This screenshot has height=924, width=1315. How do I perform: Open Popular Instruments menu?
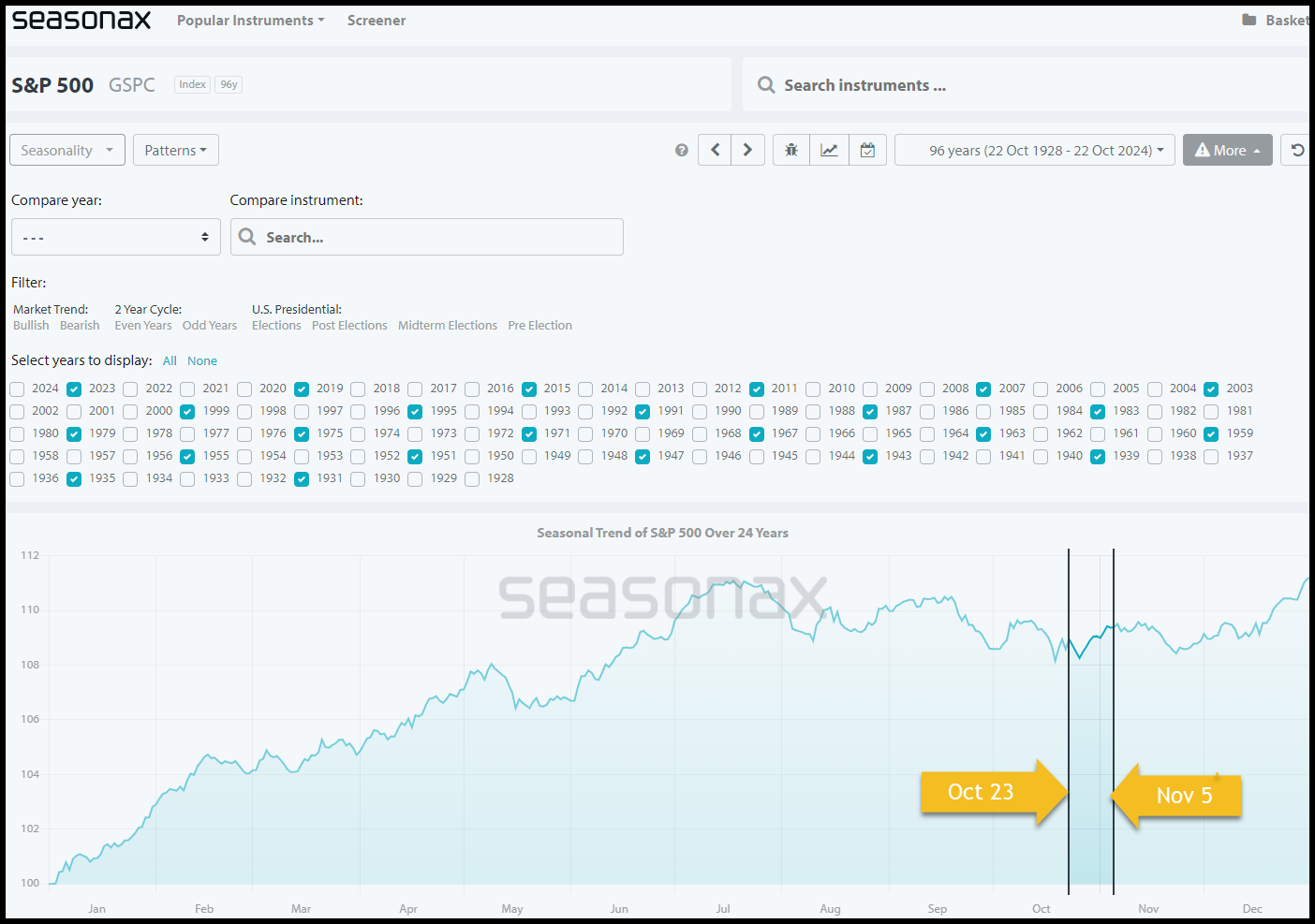point(250,21)
